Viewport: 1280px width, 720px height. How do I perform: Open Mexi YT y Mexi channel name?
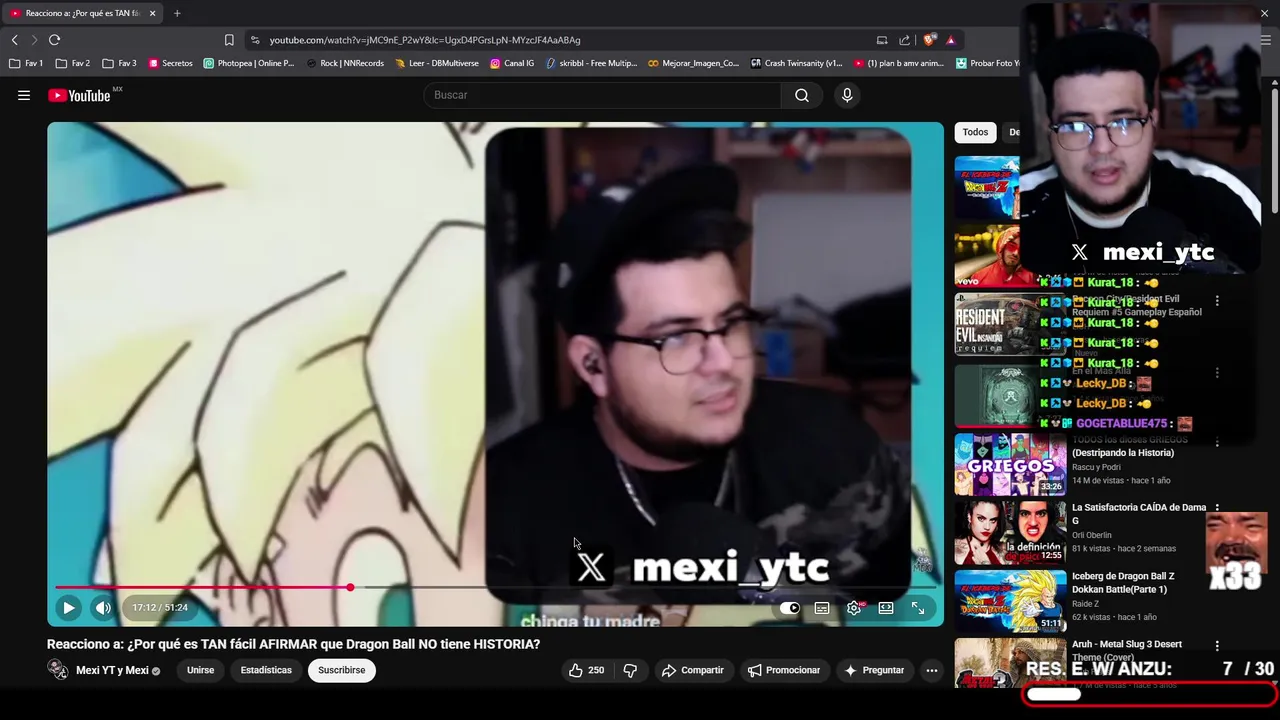112,670
